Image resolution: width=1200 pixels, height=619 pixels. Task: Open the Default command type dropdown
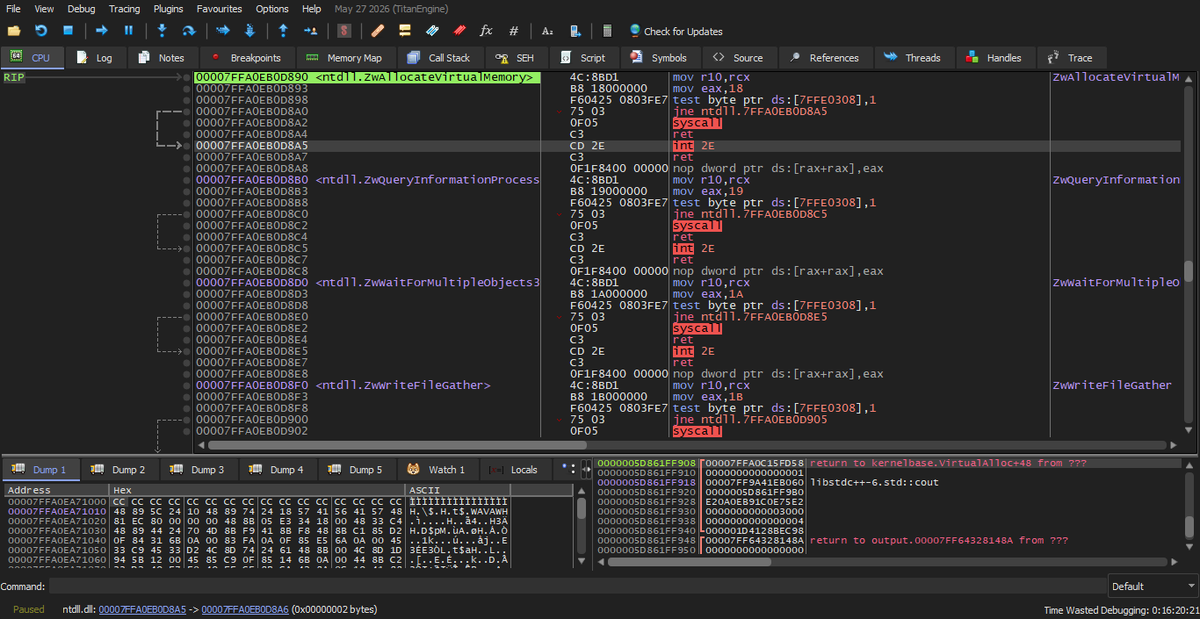point(1151,587)
